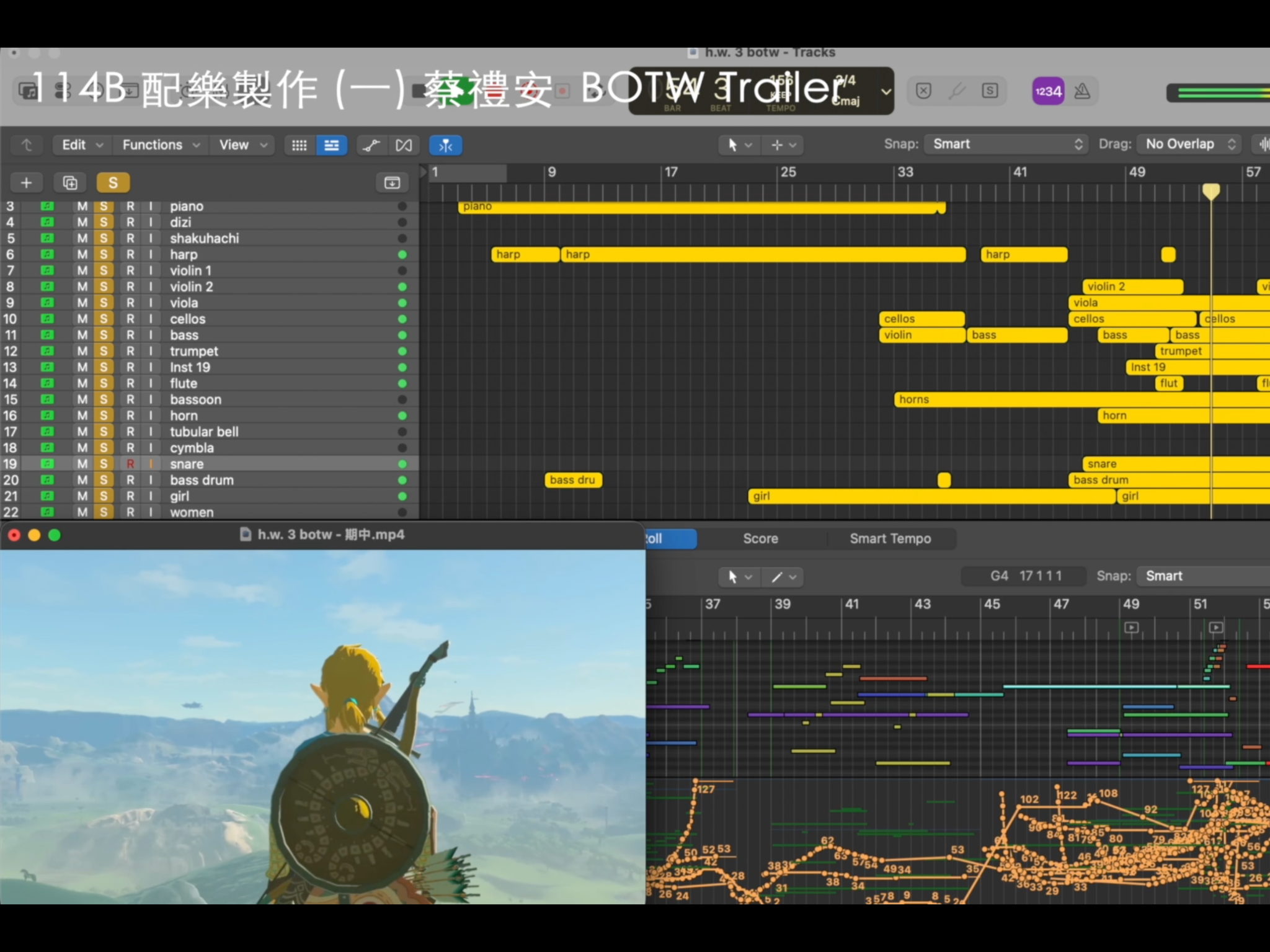Click the X replace icon in control bar
This screenshot has height=952, width=1270.
(x=923, y=91)
